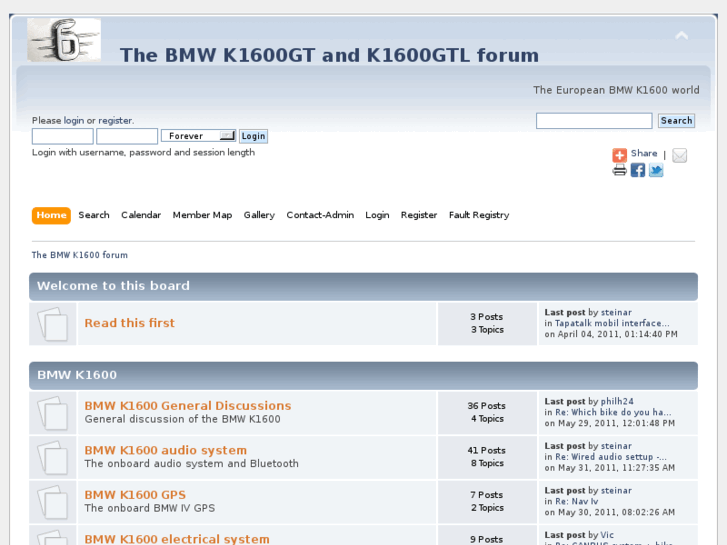Screen dimensions: 727x545
Task: Click the audio system board icon
Action: pos(52,457)
